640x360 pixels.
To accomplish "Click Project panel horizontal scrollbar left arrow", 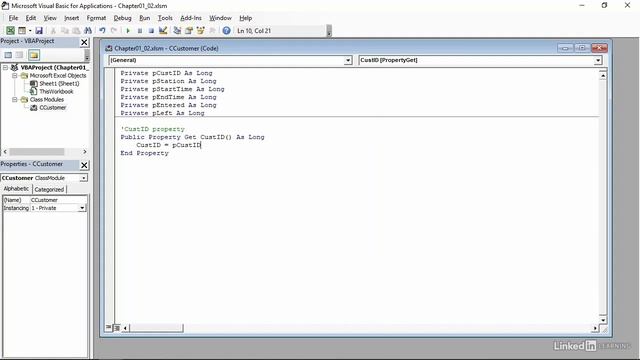I will 5,152.
